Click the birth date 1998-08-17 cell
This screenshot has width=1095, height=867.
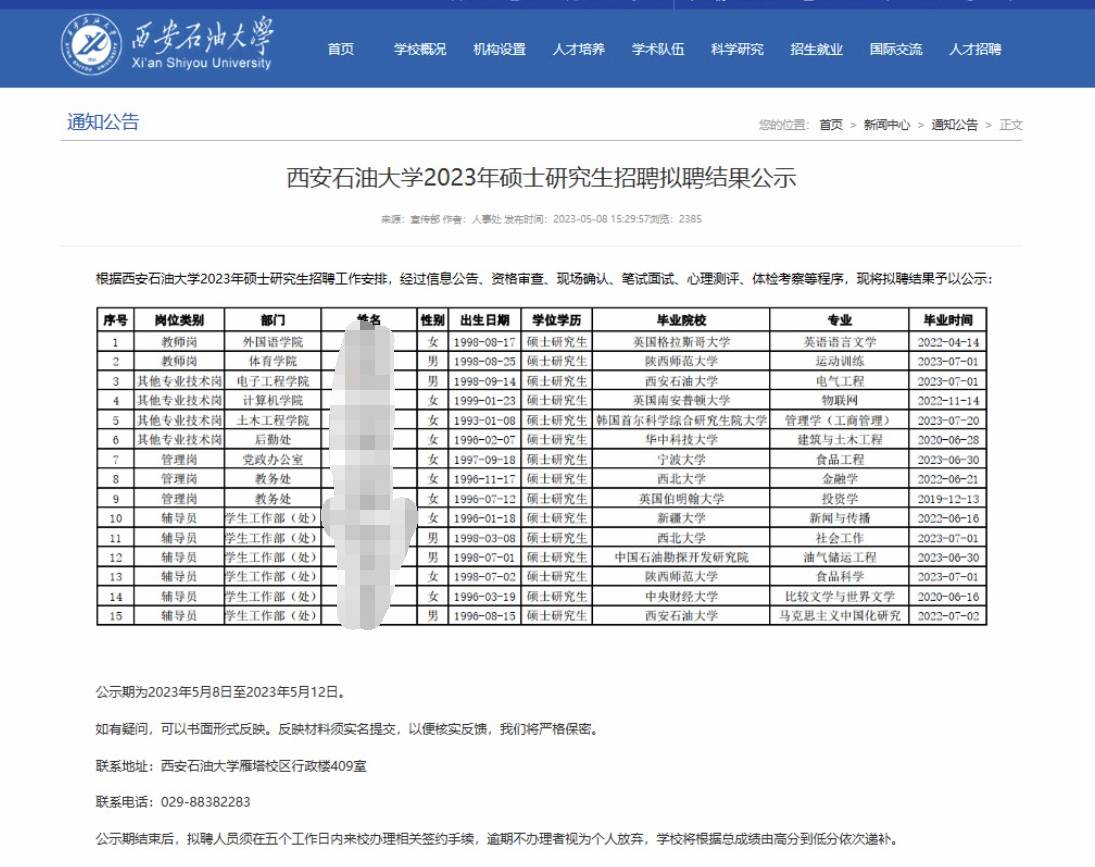coord(485,342)
